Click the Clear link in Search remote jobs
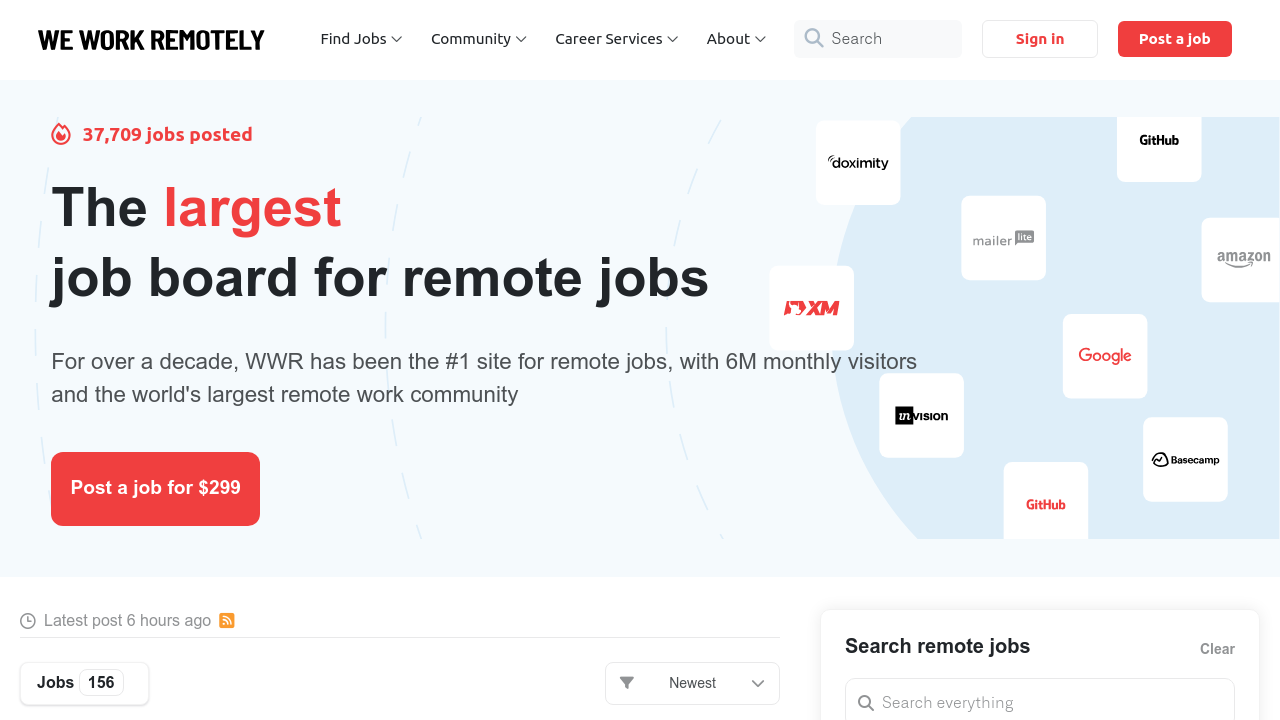 1217,648
